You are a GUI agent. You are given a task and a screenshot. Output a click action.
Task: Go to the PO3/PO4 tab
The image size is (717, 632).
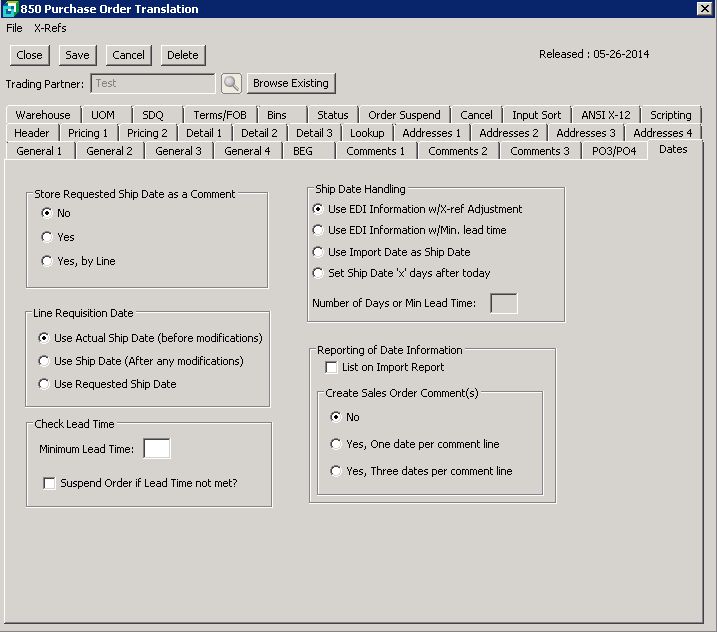click(x=614, y=151)
